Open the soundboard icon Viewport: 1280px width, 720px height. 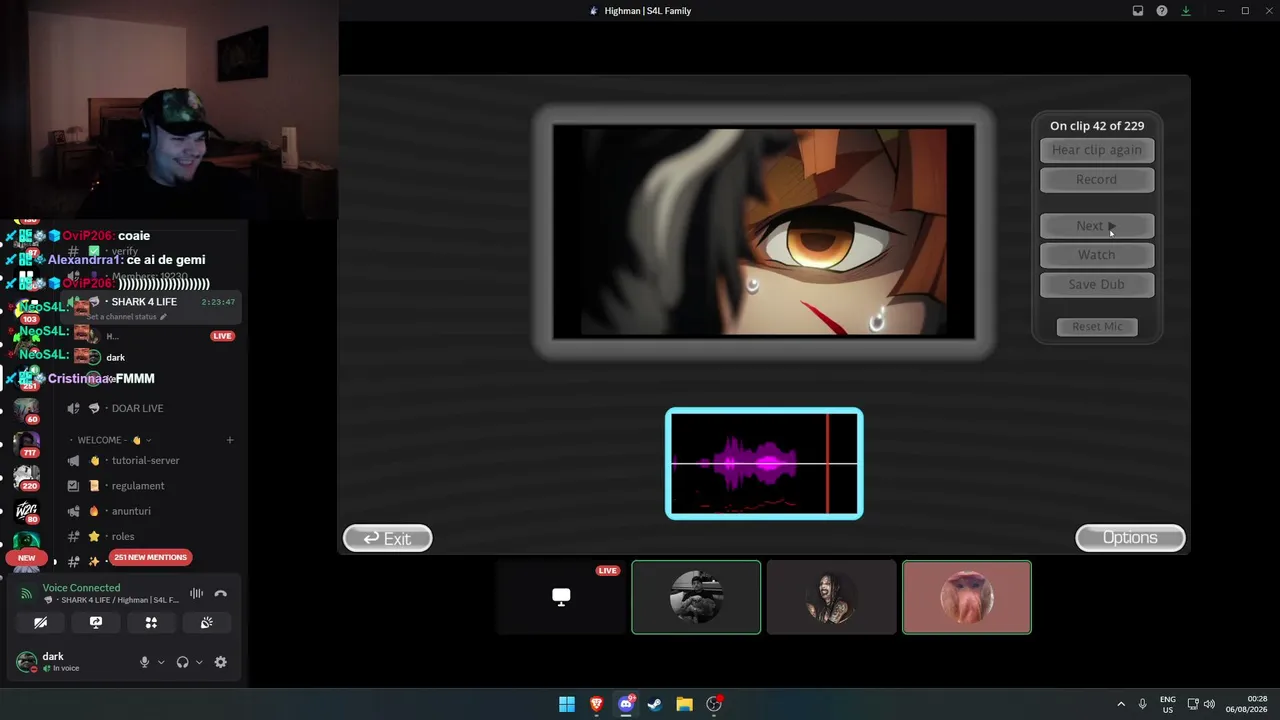click(x=206, y=622)
